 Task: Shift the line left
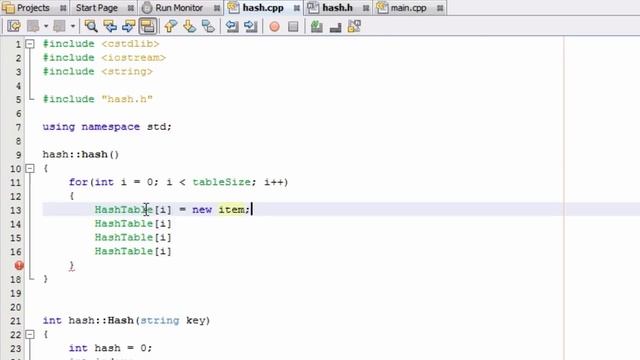pyautogui.click(x=232, y=27)
